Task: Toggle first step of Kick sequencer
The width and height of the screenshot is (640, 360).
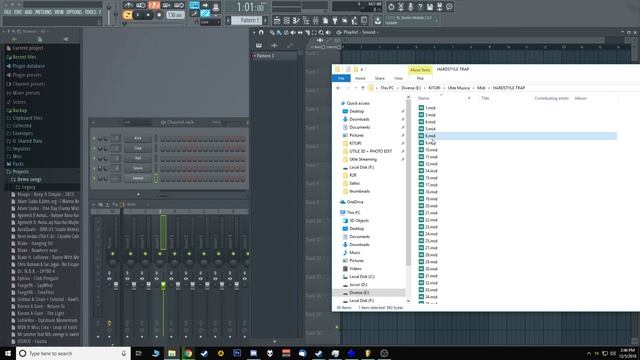Action: click(x=162, y=139)
